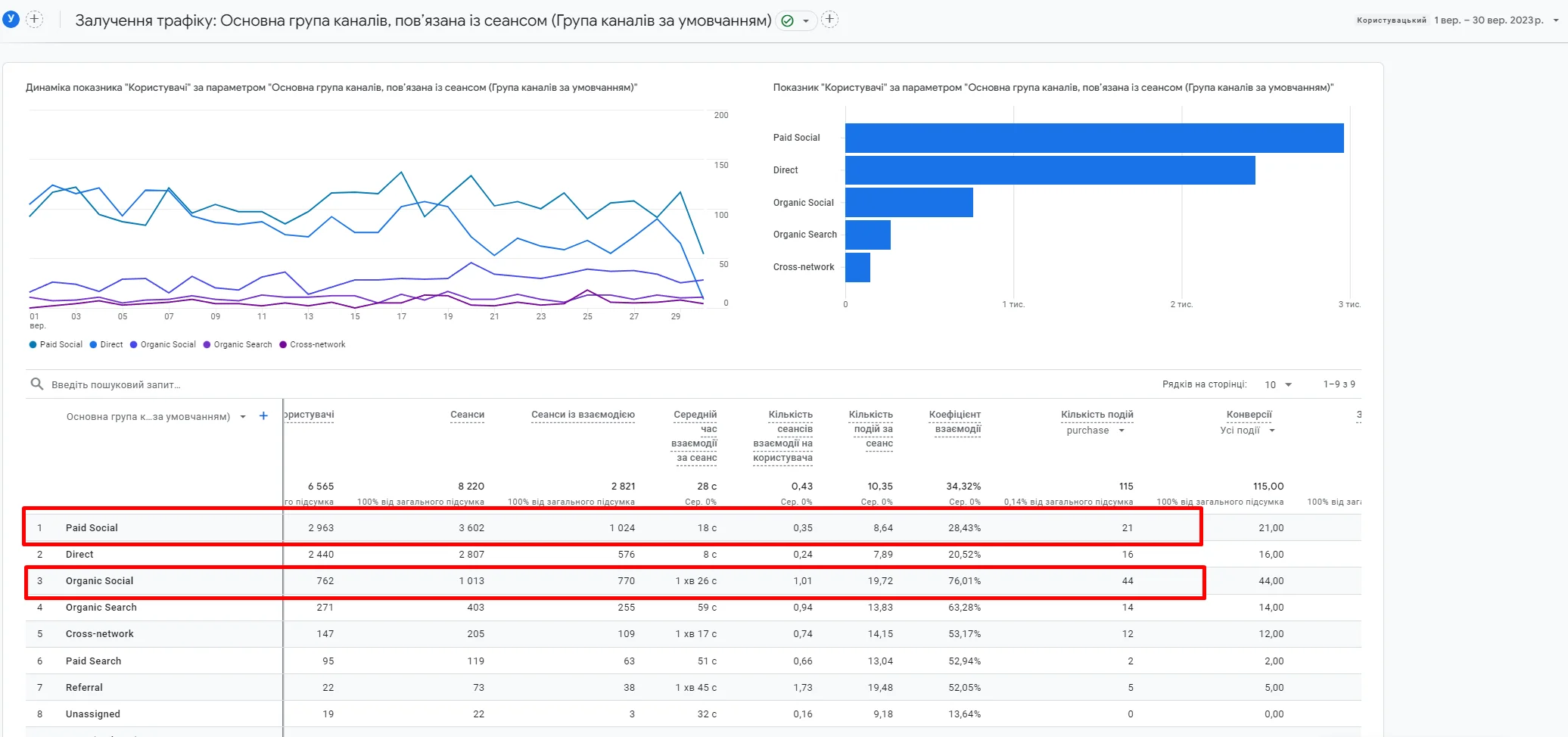Click the green report status check icon
The height and width of the screenshot is (737, 1568).
787,20
